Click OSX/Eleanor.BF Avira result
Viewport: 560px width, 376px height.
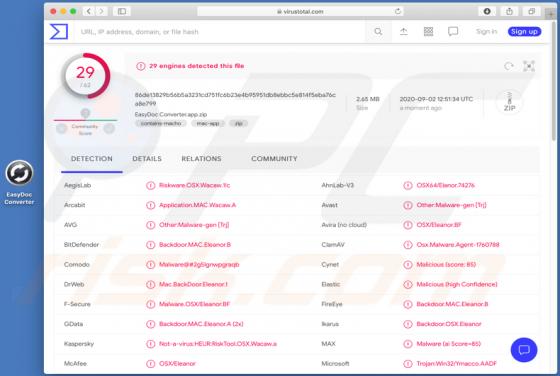[x=439, y=225]
